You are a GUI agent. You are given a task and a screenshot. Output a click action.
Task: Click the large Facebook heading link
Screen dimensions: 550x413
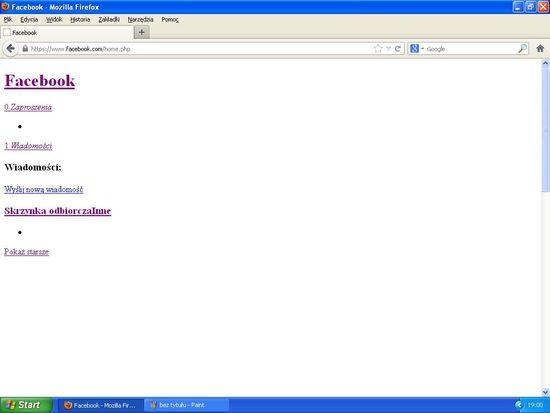tap(40, 81)
